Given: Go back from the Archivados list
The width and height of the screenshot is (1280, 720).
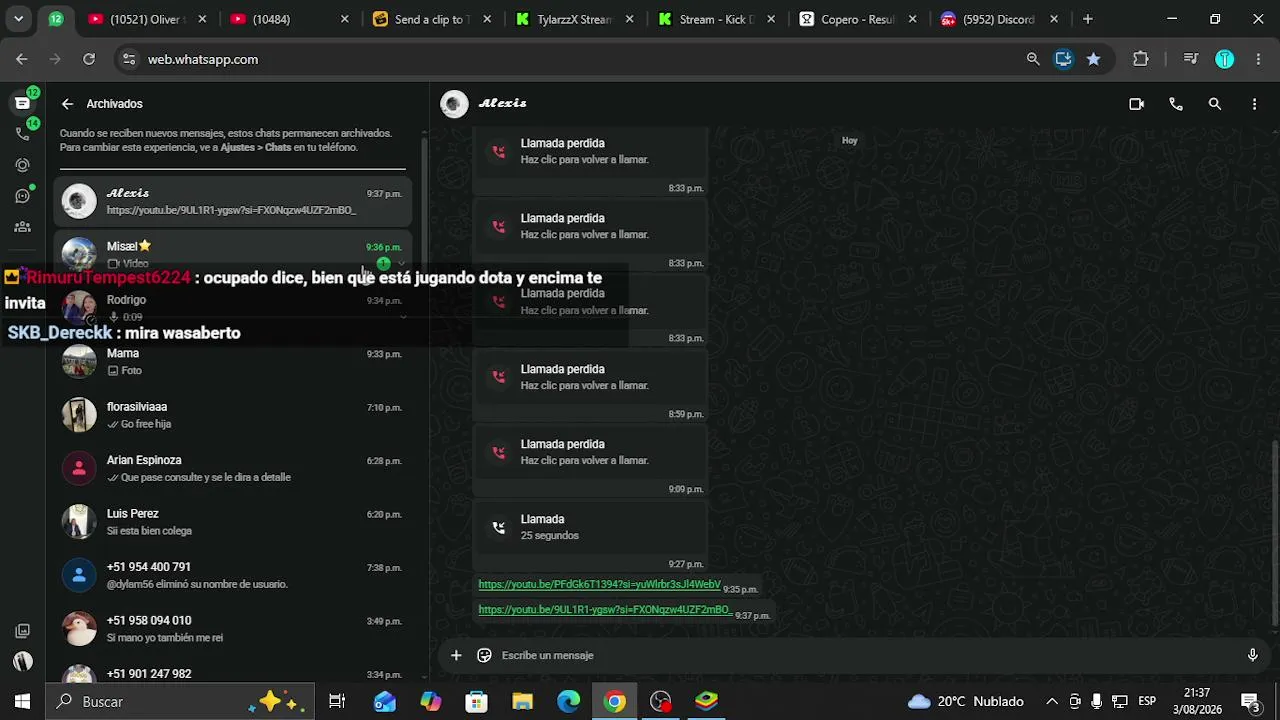Looking at the screenshot, I should 67,104.
